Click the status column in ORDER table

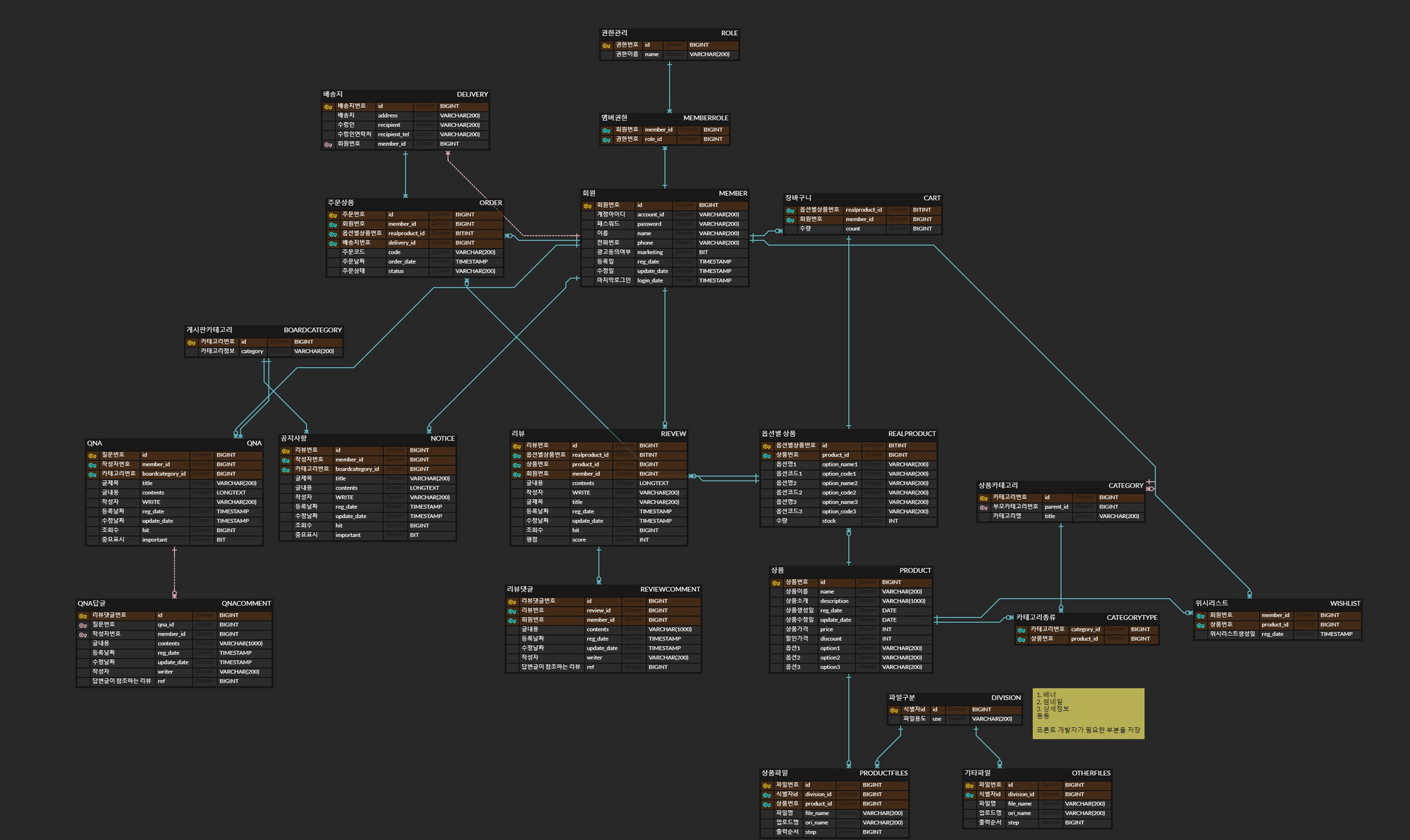[x=396, y=271]
